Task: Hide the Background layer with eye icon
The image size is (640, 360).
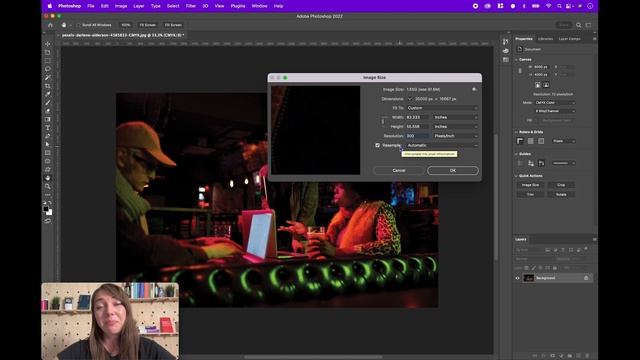Action: 518,278
